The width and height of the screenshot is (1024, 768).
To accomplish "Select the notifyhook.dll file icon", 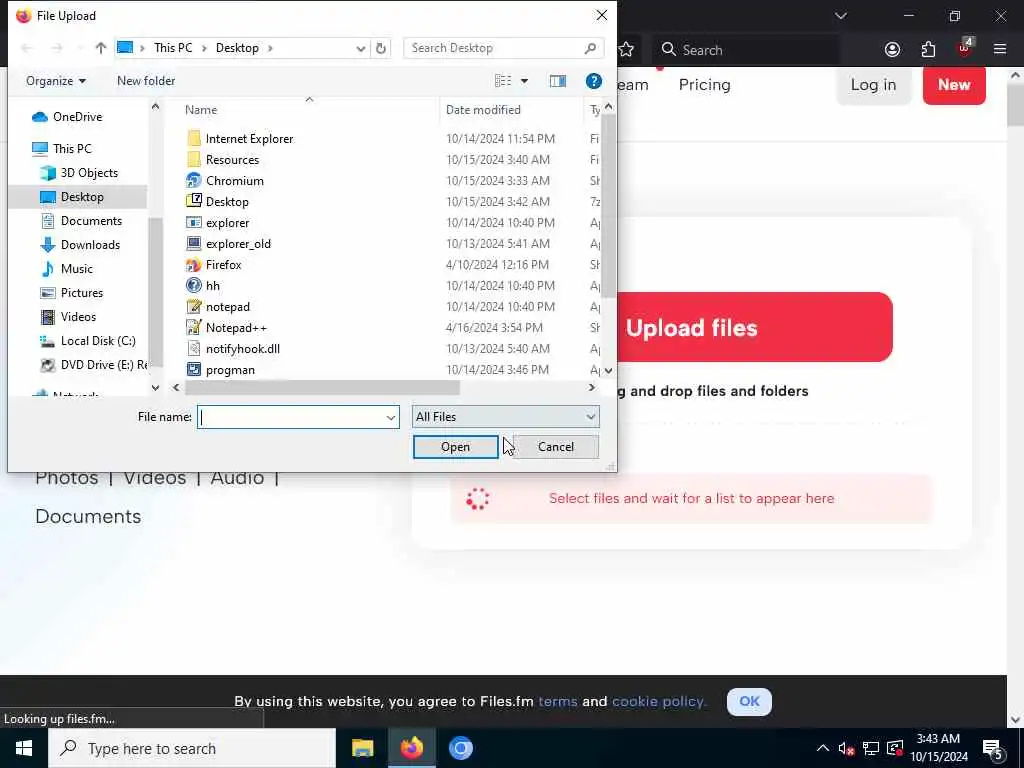I will [193, 349].
